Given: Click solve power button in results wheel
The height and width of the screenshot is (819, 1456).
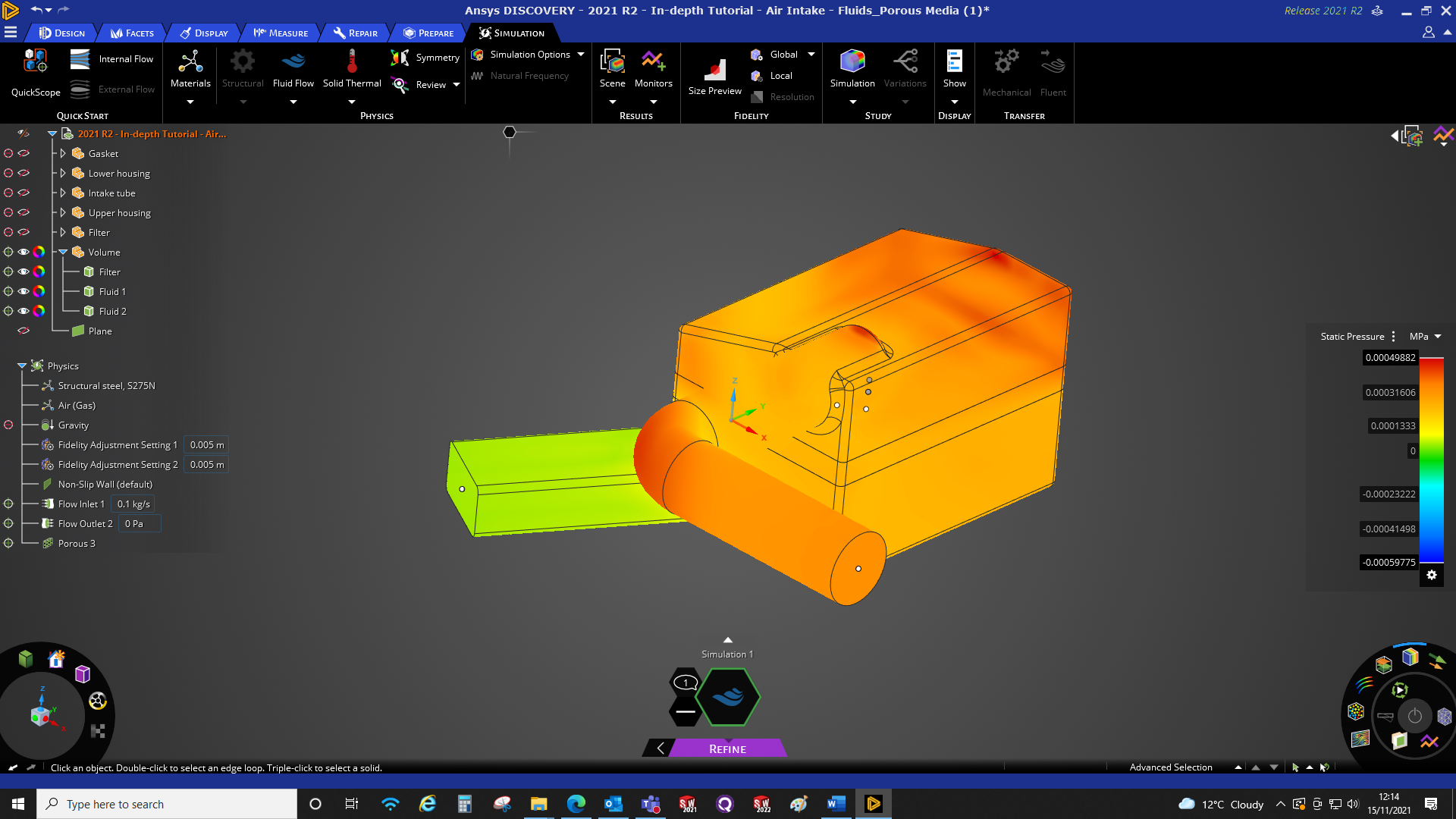Looking at the screenshot, I should click(x=1415, y=716).
